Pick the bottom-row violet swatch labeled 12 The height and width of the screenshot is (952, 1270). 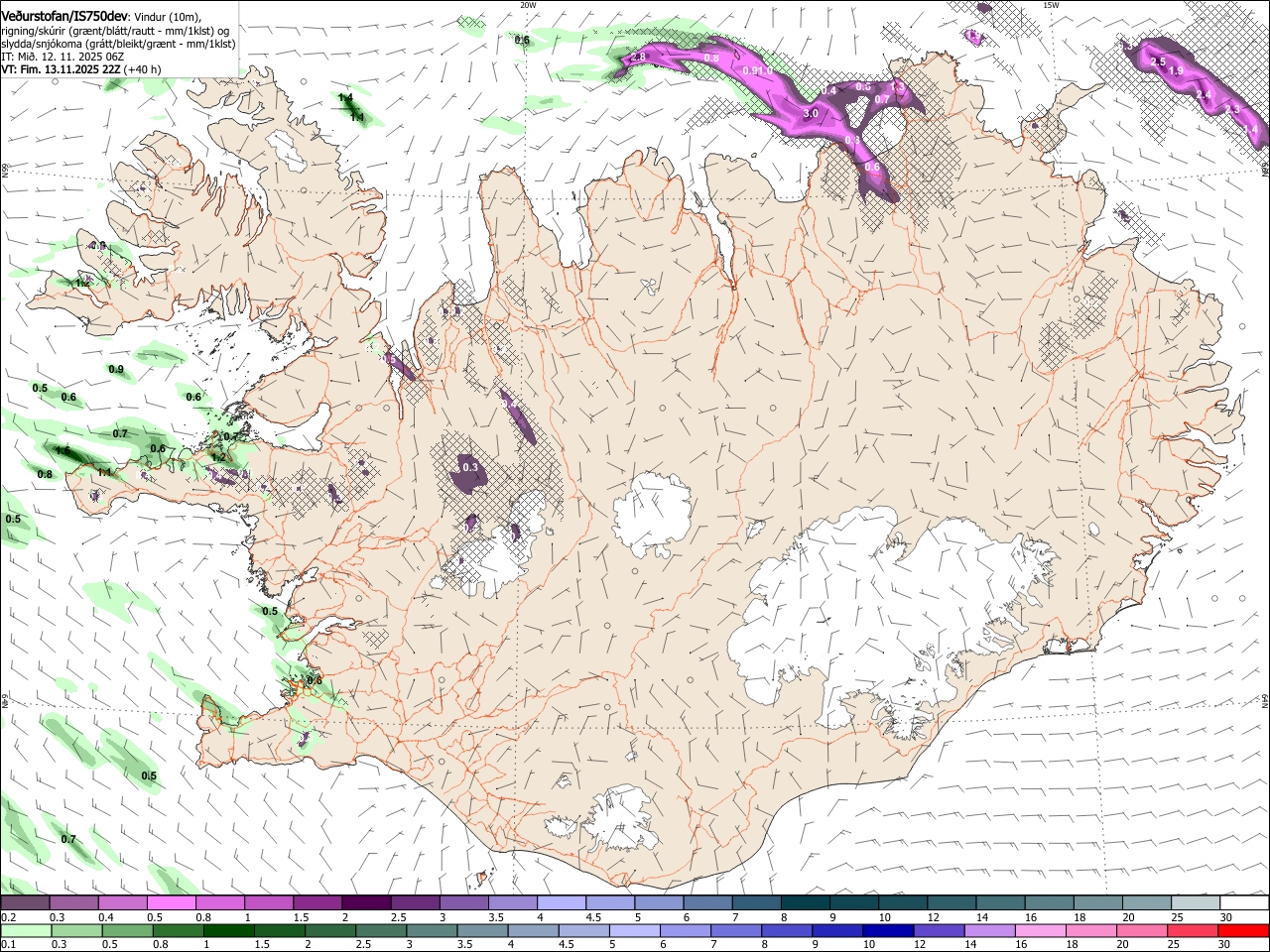click(938, 930)
